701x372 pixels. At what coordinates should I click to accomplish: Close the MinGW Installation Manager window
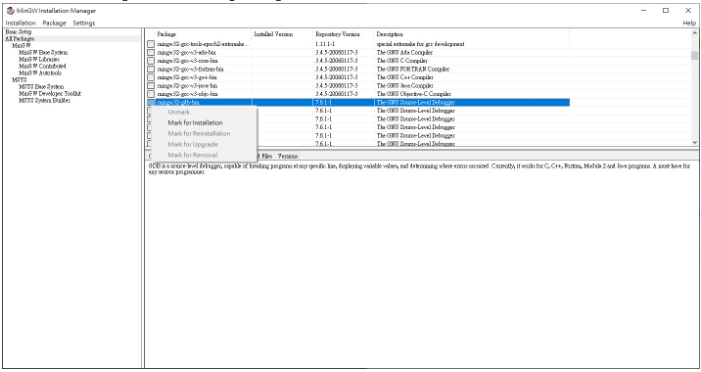[x=688, y=10]
